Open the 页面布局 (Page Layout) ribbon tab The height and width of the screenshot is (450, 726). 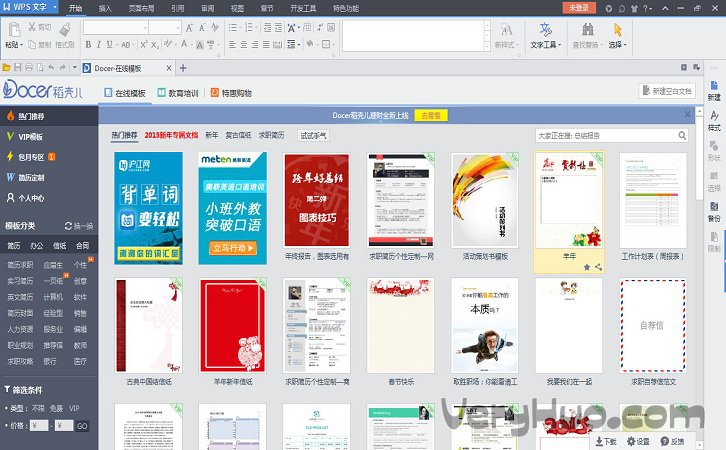pyautogui.click(x=141, y=8)
